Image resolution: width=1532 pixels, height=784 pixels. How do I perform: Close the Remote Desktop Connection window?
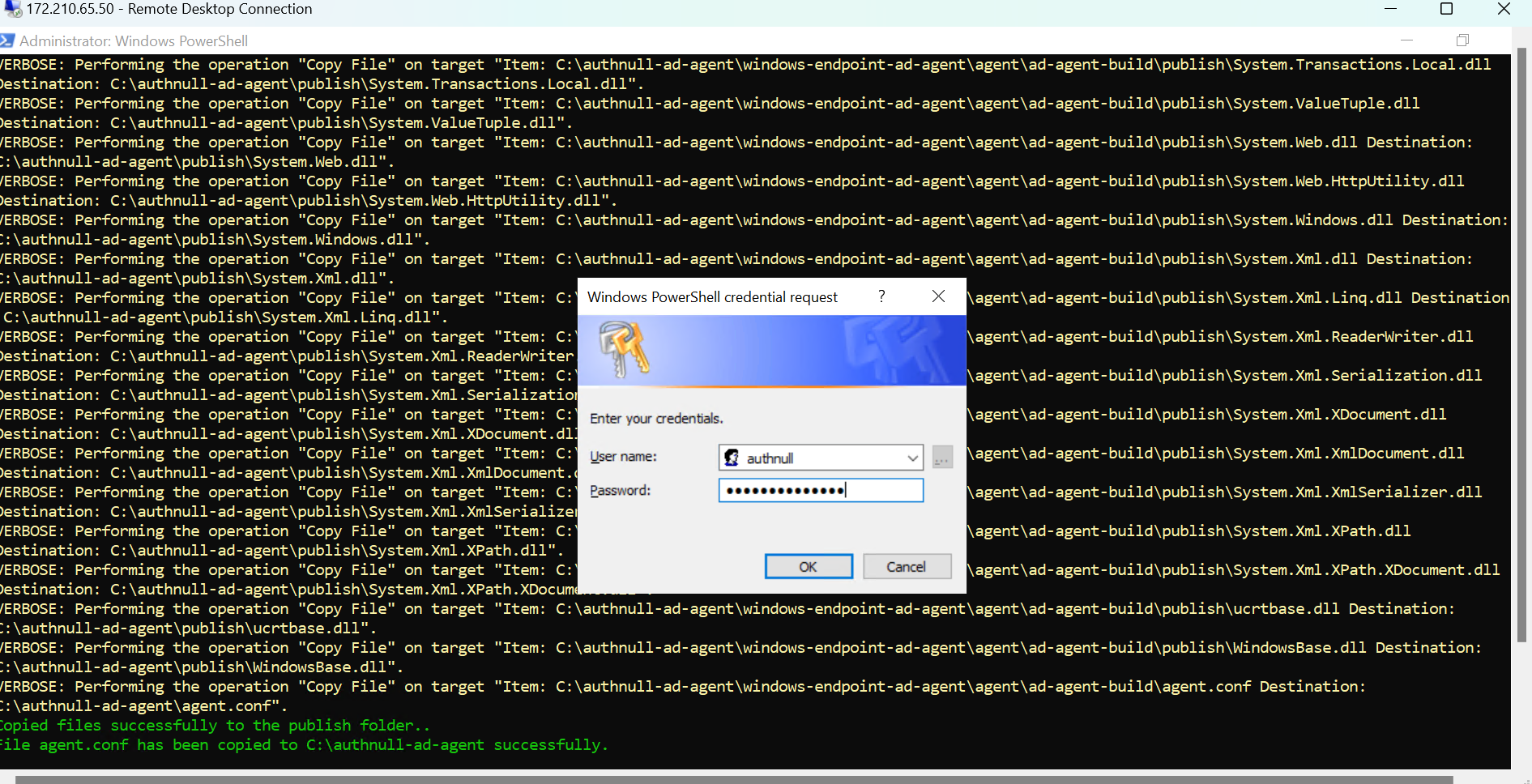pos(1504,9)
